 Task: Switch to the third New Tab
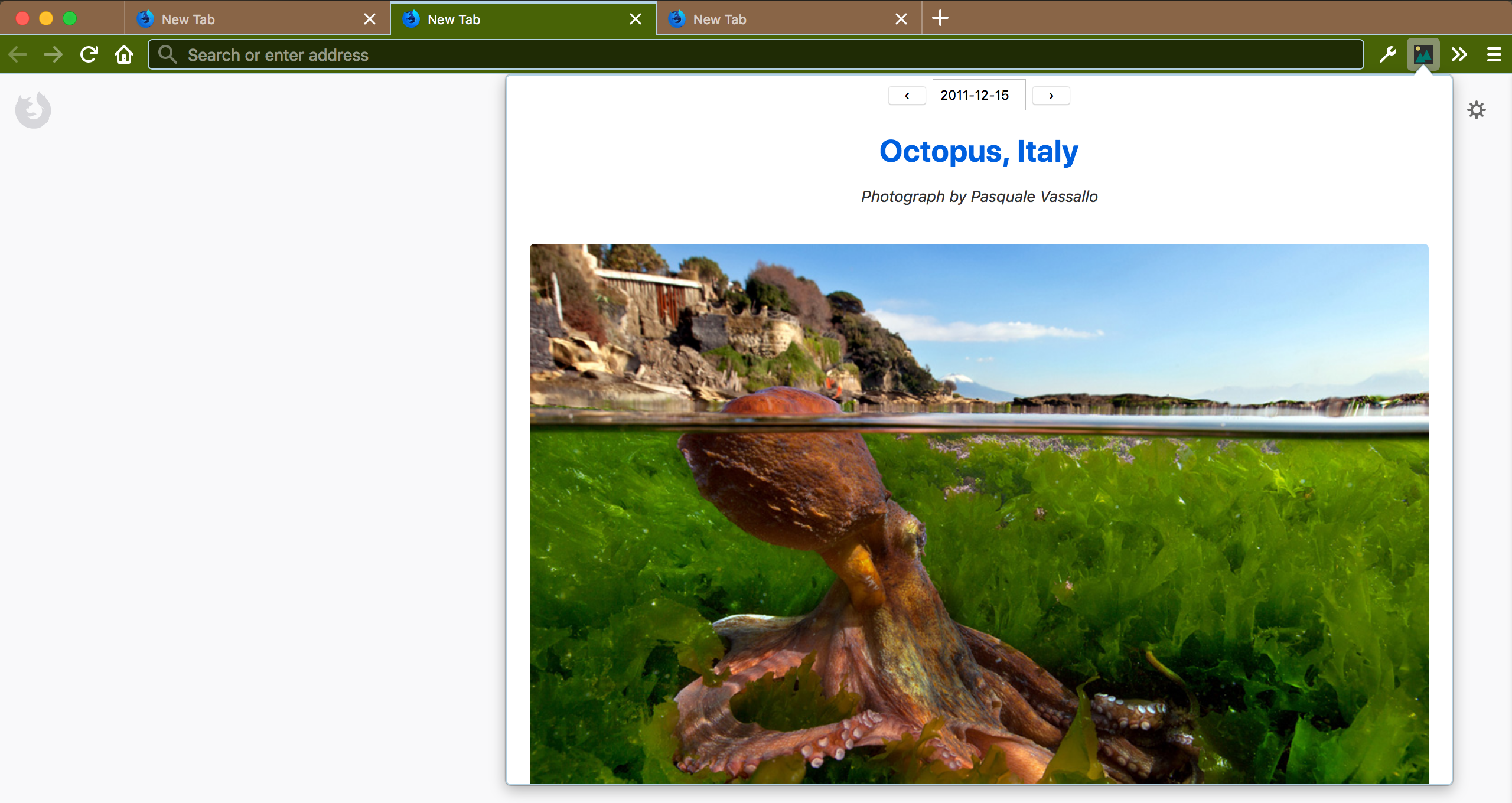point(788,19)
